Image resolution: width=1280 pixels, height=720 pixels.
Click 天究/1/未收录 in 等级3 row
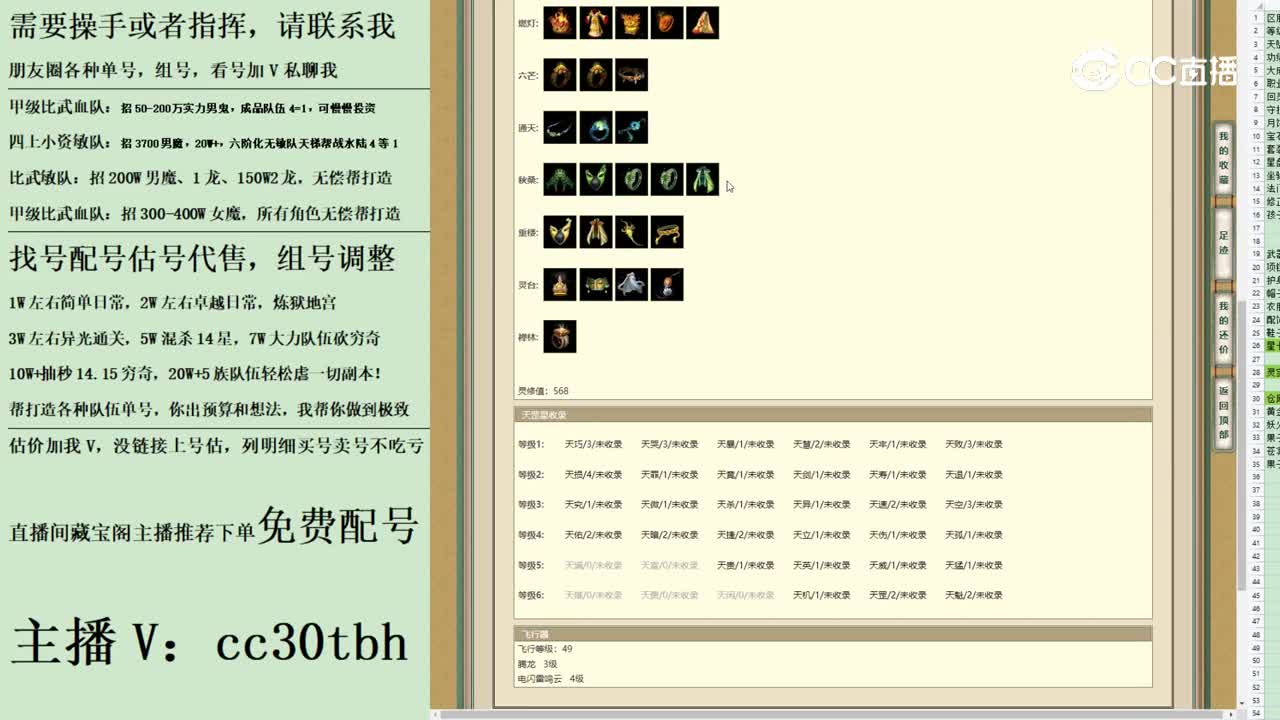pos(593,504)
